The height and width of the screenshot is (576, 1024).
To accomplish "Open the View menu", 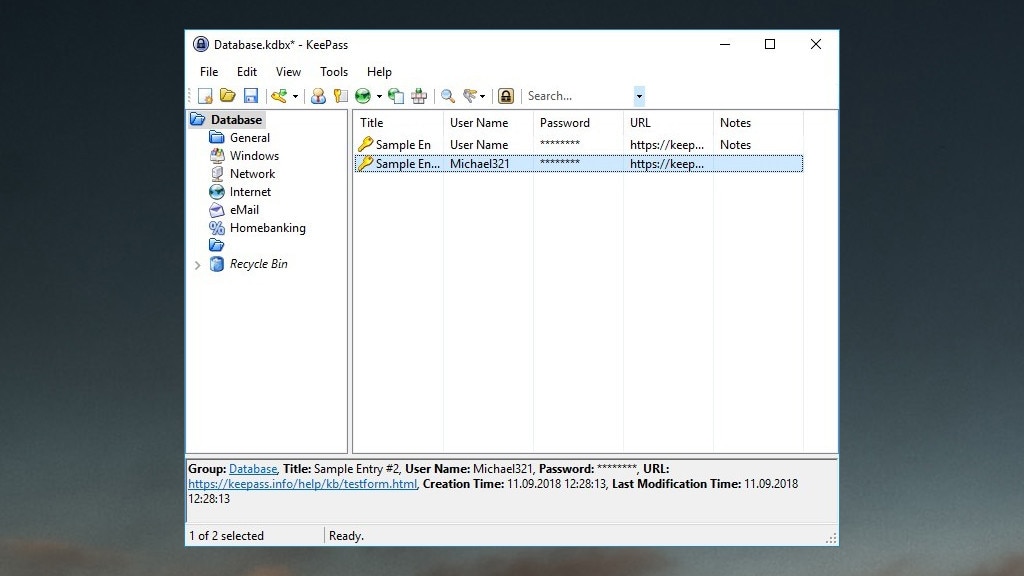I will [288, 72].
